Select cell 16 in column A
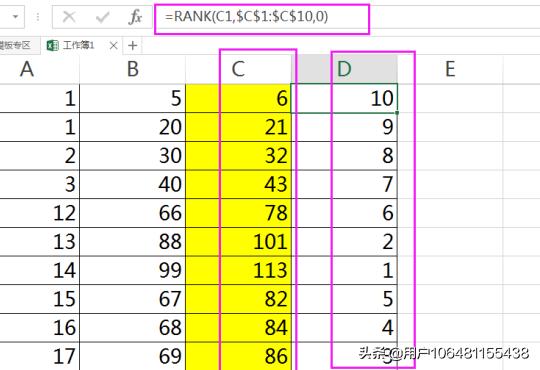Screen dimensions: 540x370 click(40, 328)
